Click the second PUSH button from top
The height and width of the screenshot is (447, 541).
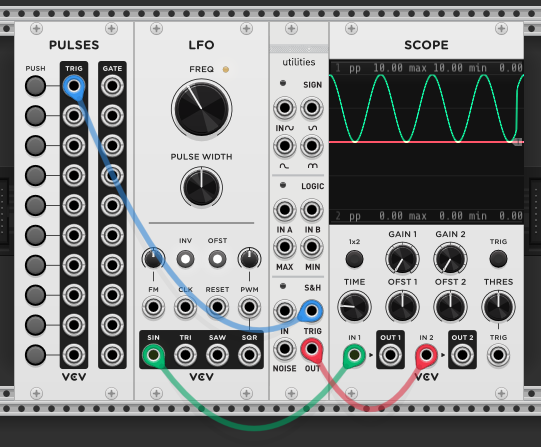[x=36, y=116]
